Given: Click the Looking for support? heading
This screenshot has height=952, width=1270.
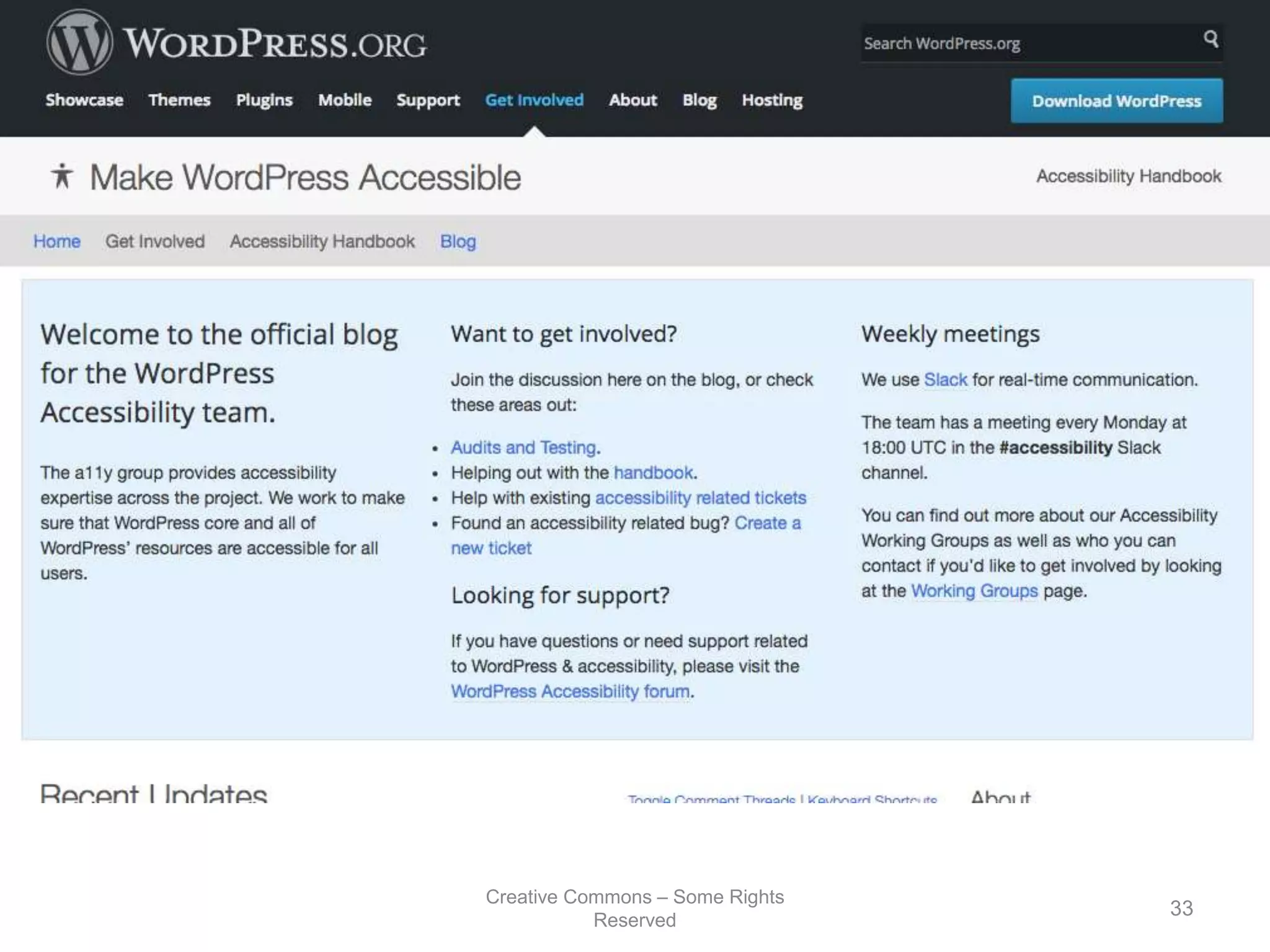Looking at the screenshot, I should click(561, 596).
